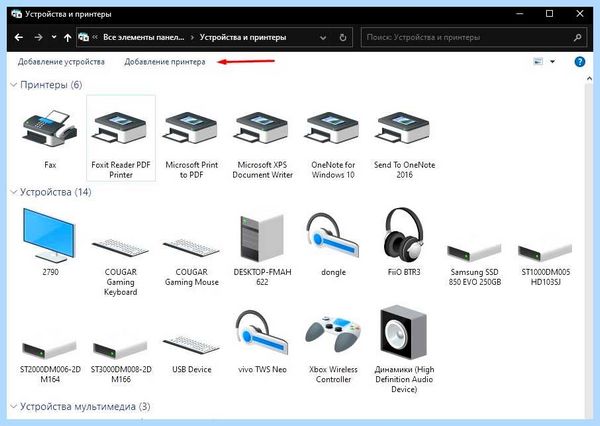
Task: Expand hidden breadcrumb path chevrons
Action: [95, 37]
